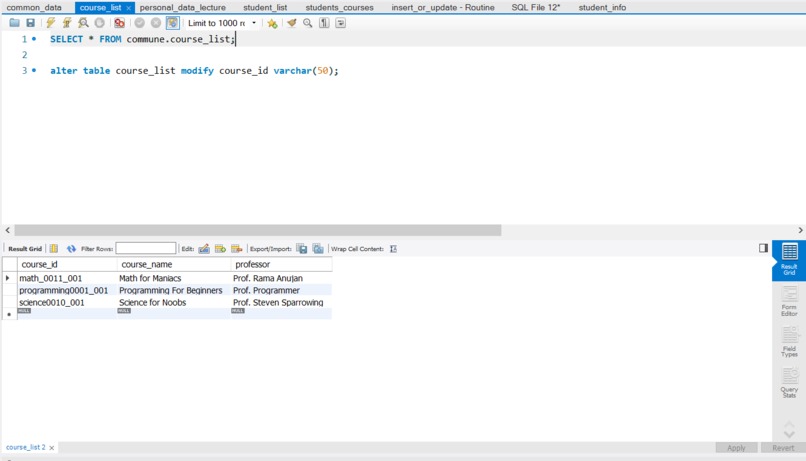
Task: Toggle word wrapping in editor icon
Action: tap(340, 23)
